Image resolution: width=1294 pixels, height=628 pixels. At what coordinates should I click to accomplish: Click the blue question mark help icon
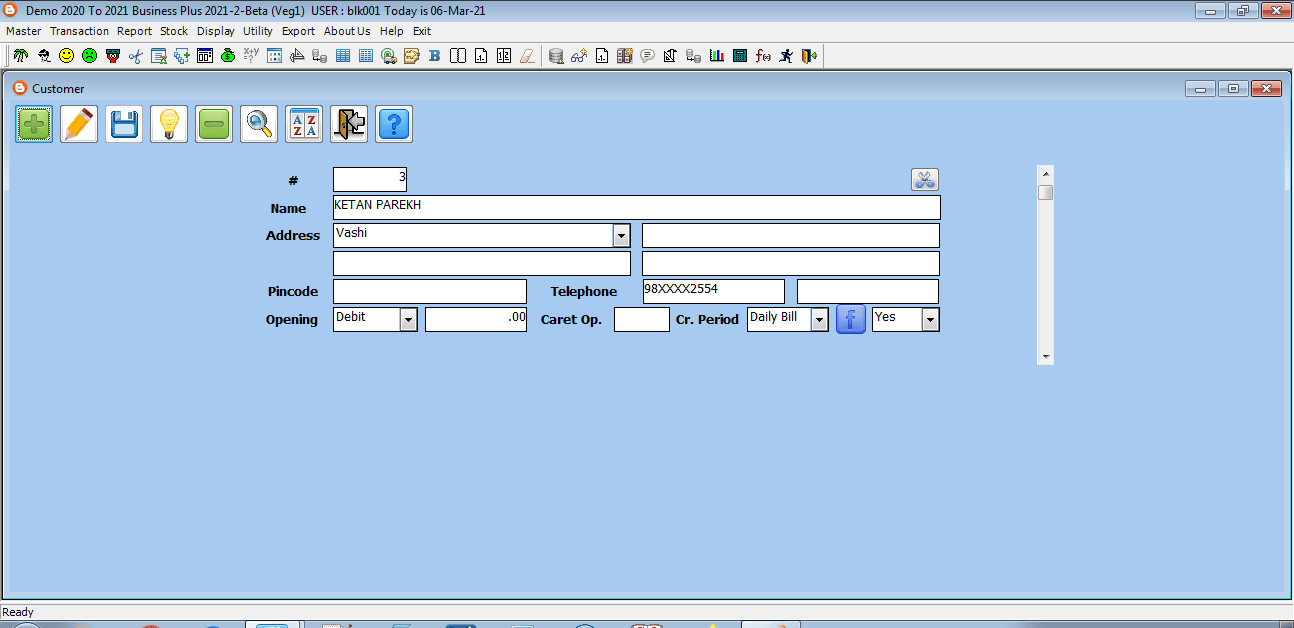394,125
